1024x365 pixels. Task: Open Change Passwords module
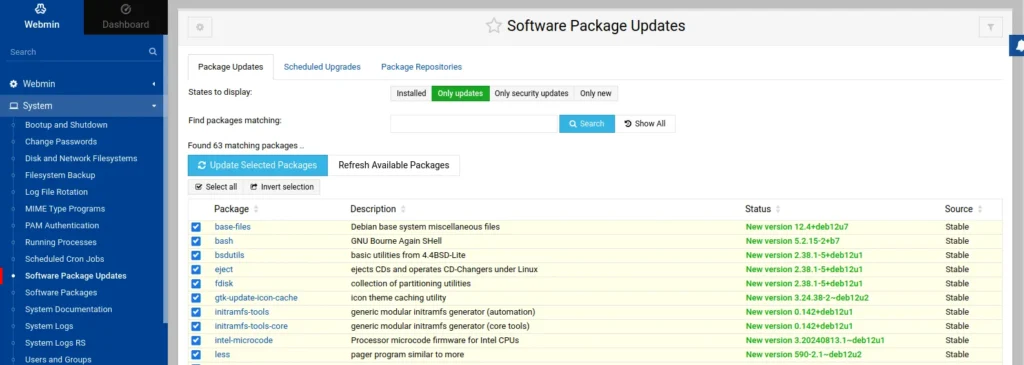[61, 142]
